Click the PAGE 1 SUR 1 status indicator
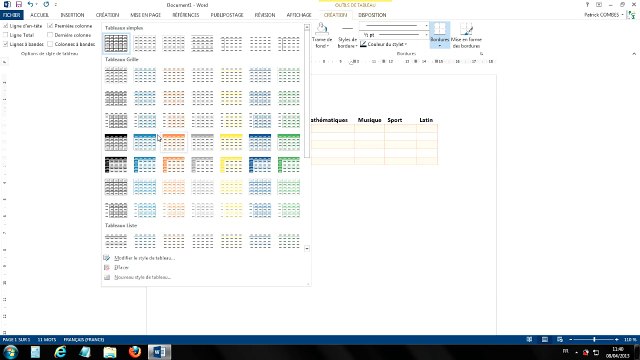The height and width of the screenshot is (360, 640). 16,340
